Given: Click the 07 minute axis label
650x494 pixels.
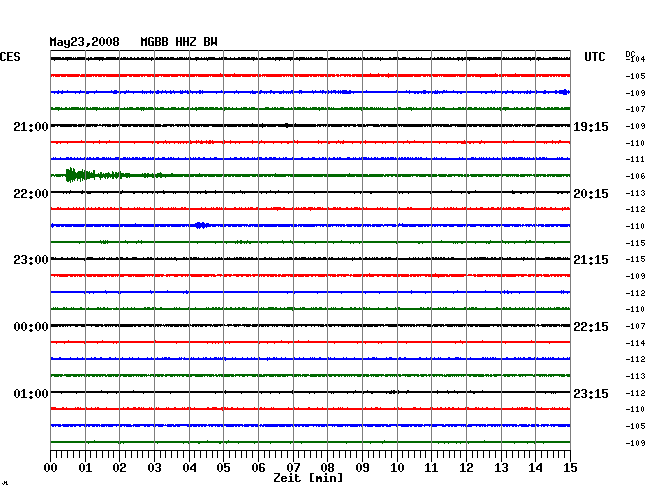Looking at the screenshot, I should point(293,468).
